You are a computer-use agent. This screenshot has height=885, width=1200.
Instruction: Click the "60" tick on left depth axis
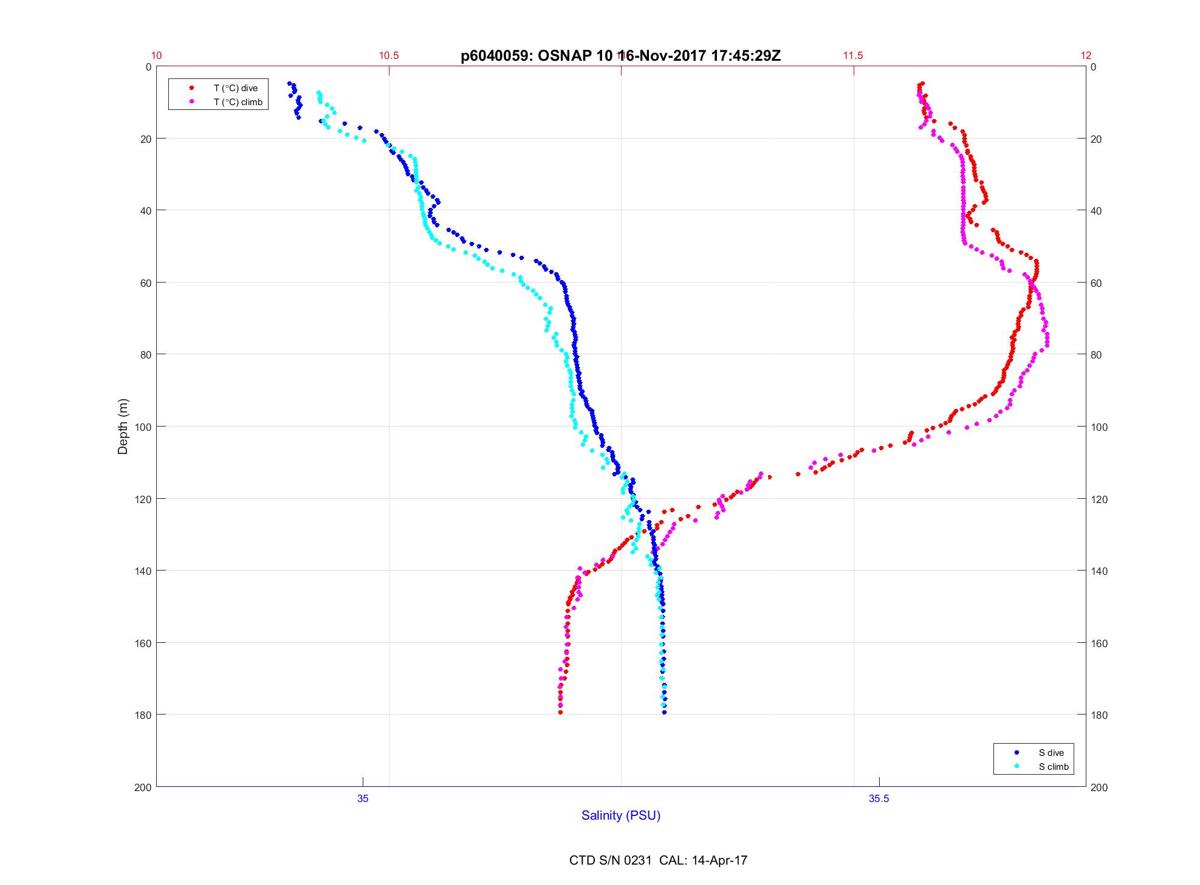pos(146,283)
